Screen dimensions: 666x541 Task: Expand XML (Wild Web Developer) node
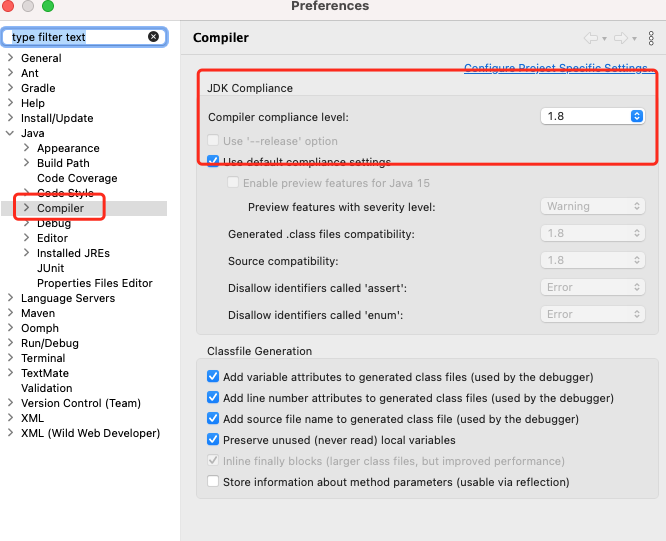11,433
